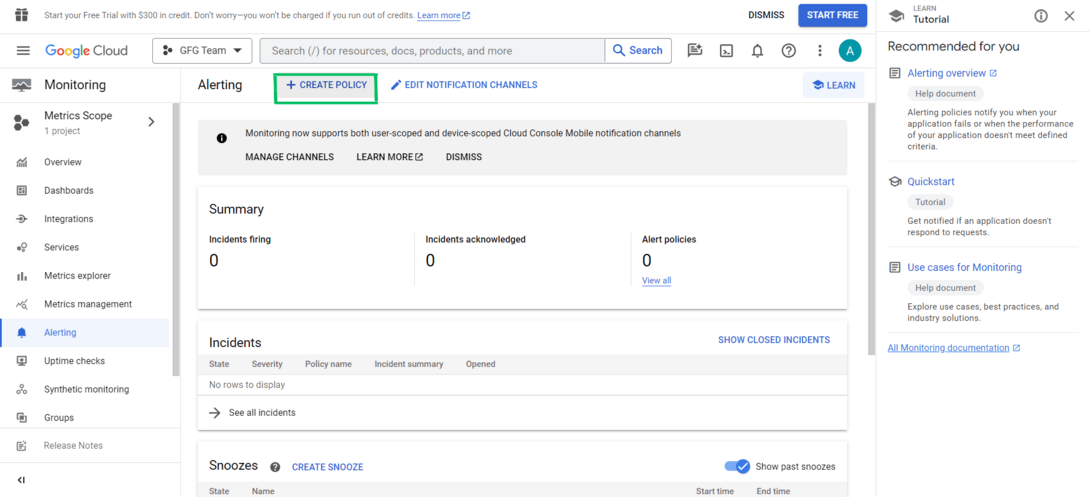Open the Gemini chat assistant icon
The image size is (1090, 497).
click(x=695, y=51)
